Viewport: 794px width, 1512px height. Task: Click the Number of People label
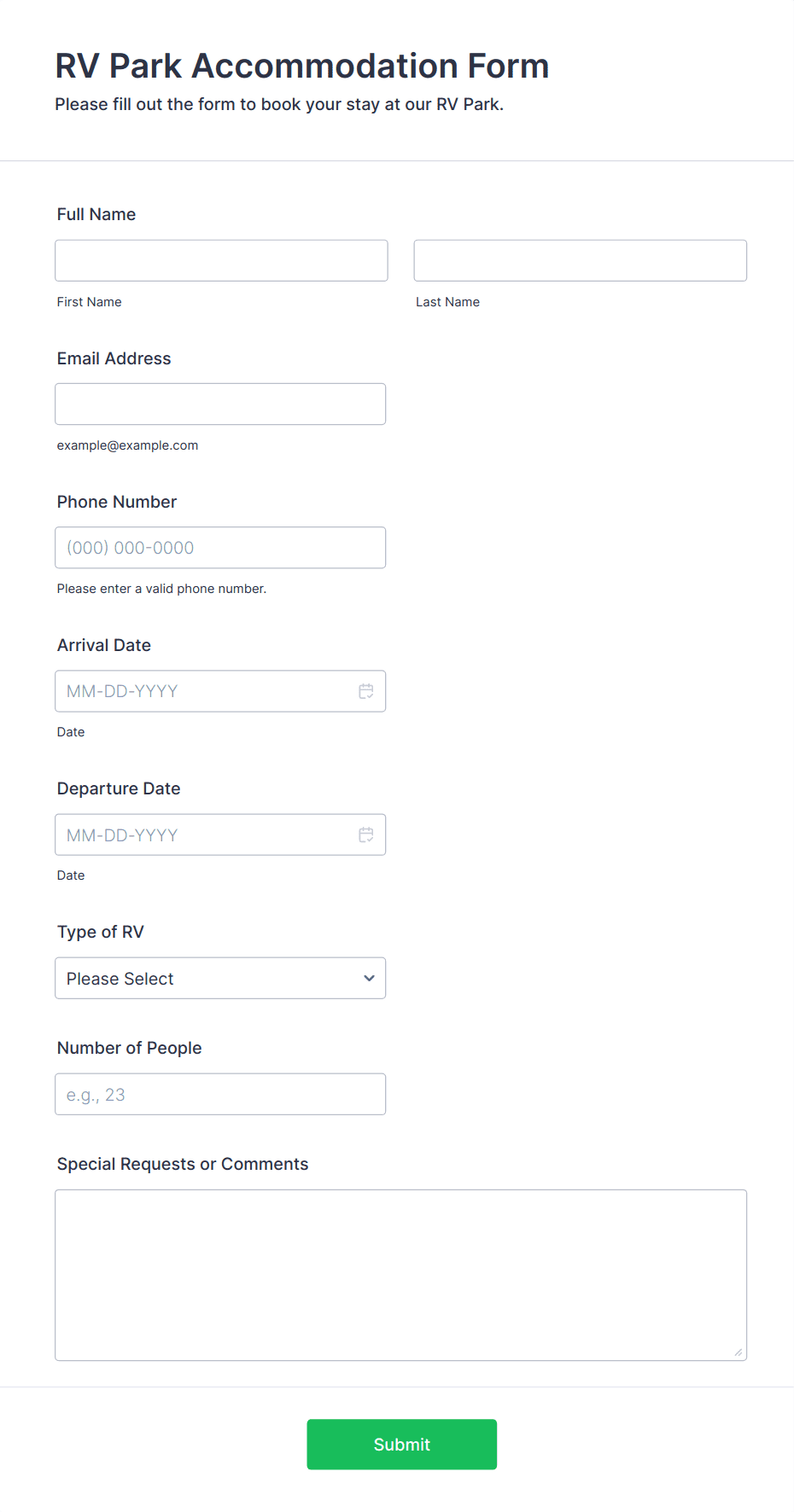pos(130,1048)
